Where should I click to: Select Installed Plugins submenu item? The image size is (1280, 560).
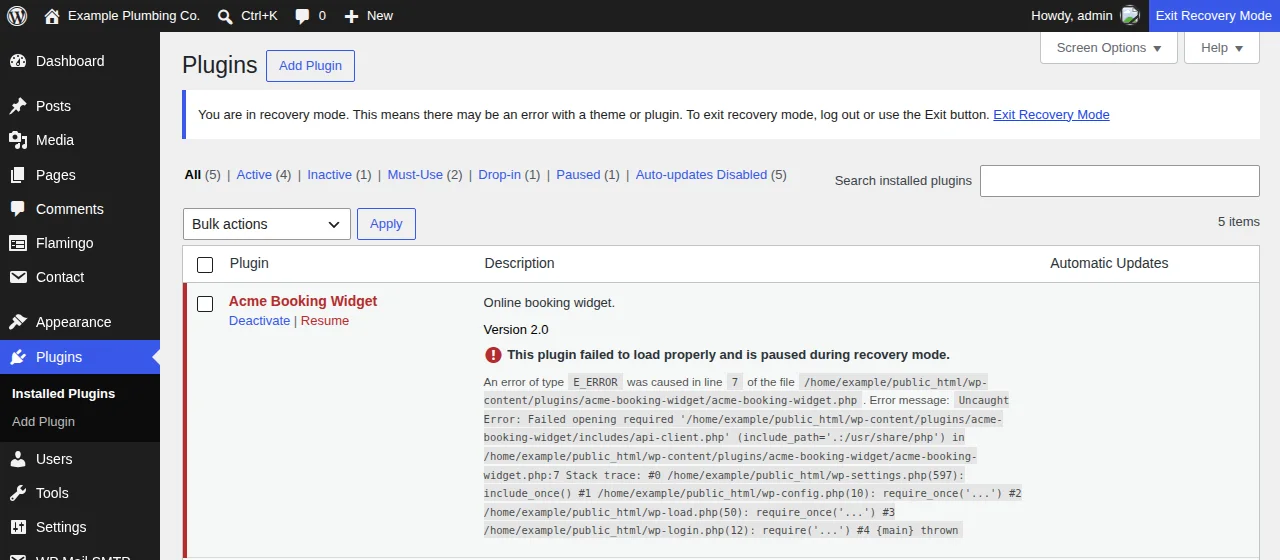[x=63, y=394]
